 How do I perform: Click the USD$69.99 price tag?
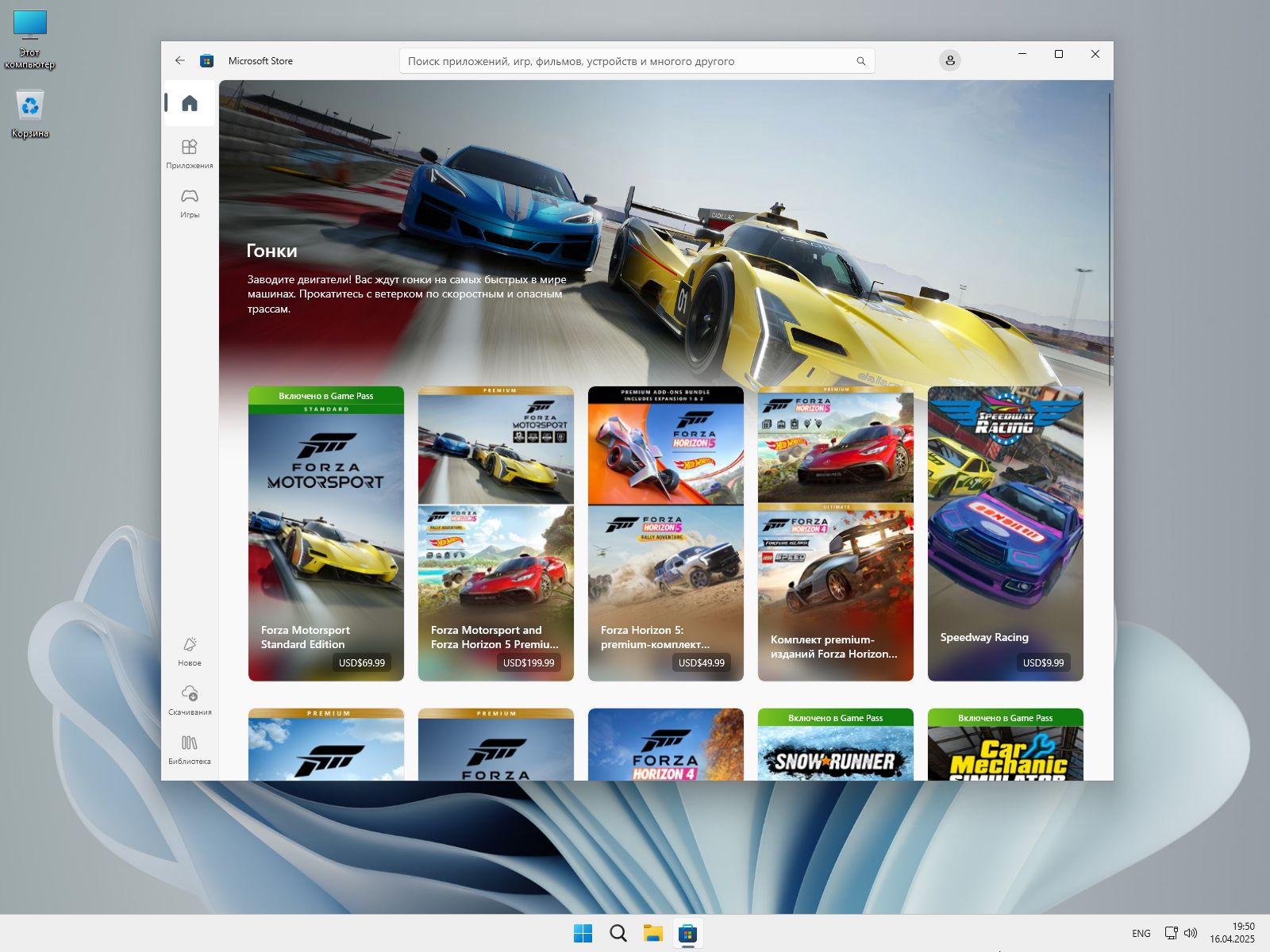coord(362,662)
